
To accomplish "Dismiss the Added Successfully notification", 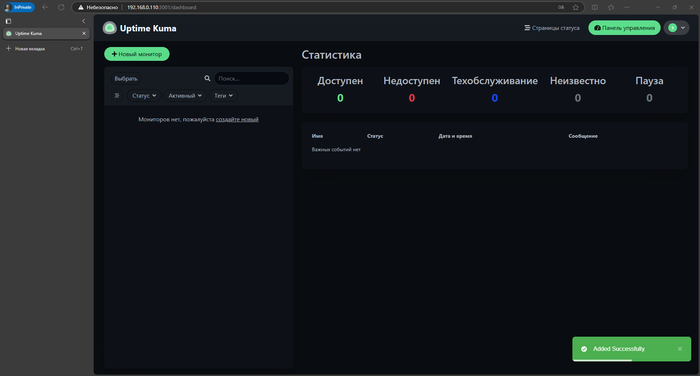I will 679,349.
